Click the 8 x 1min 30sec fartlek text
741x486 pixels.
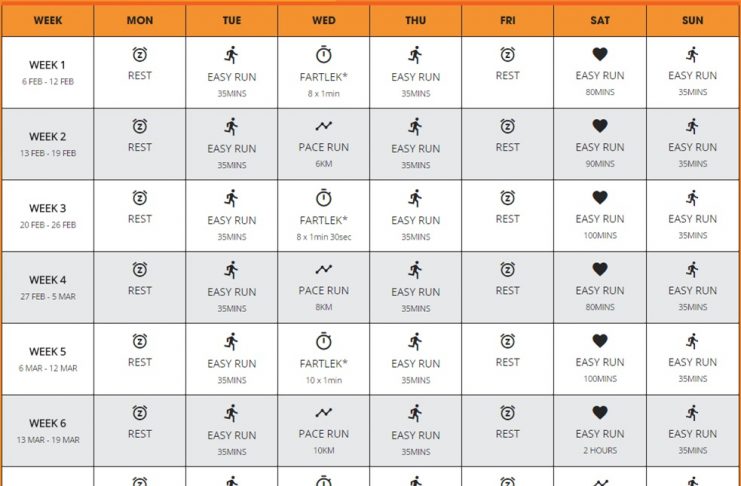(x=324, y=237)
